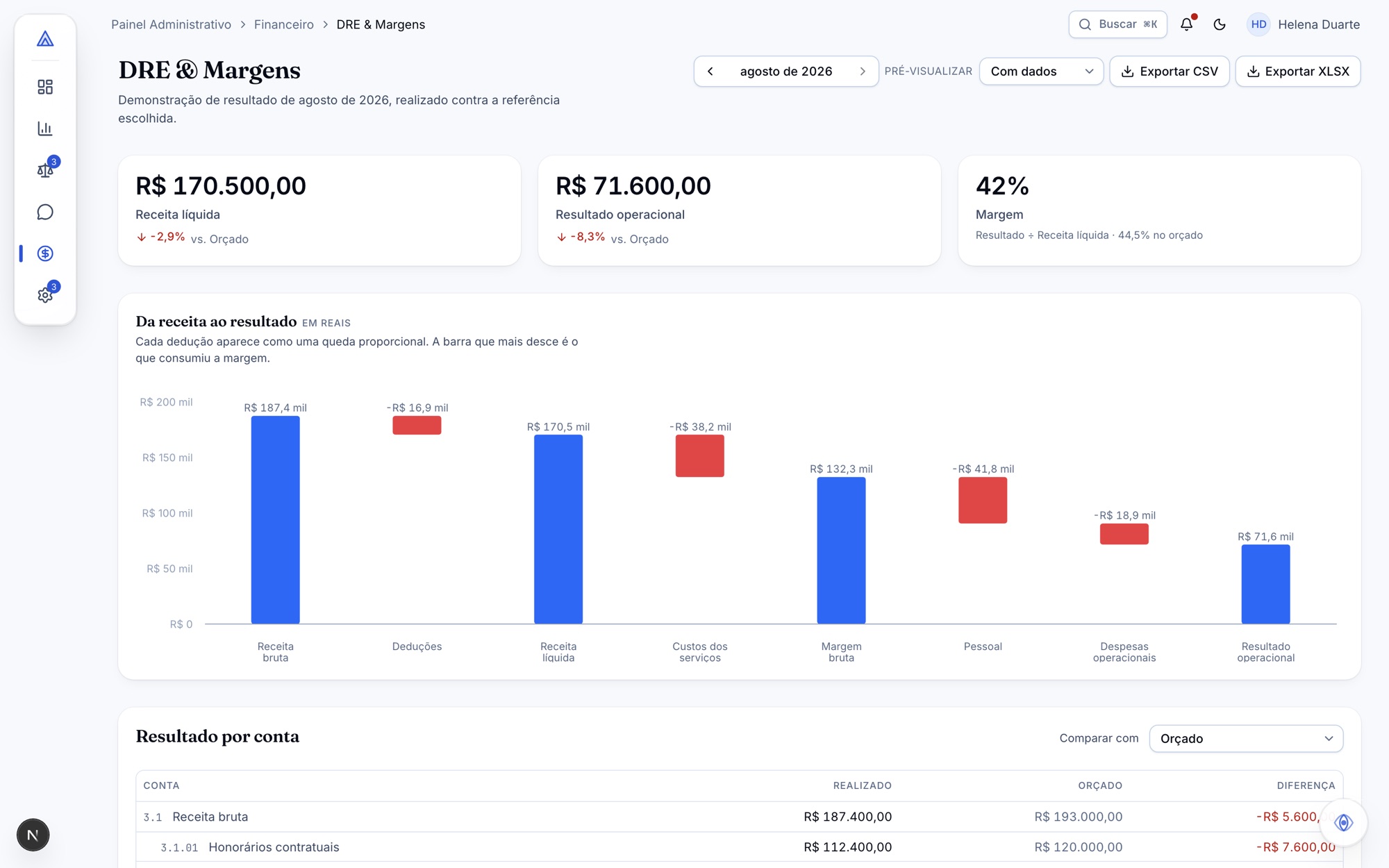This screenshot has width=1389, height=868.
Task: Click the Pessoal red bar
Action: [x=983, y=500]
